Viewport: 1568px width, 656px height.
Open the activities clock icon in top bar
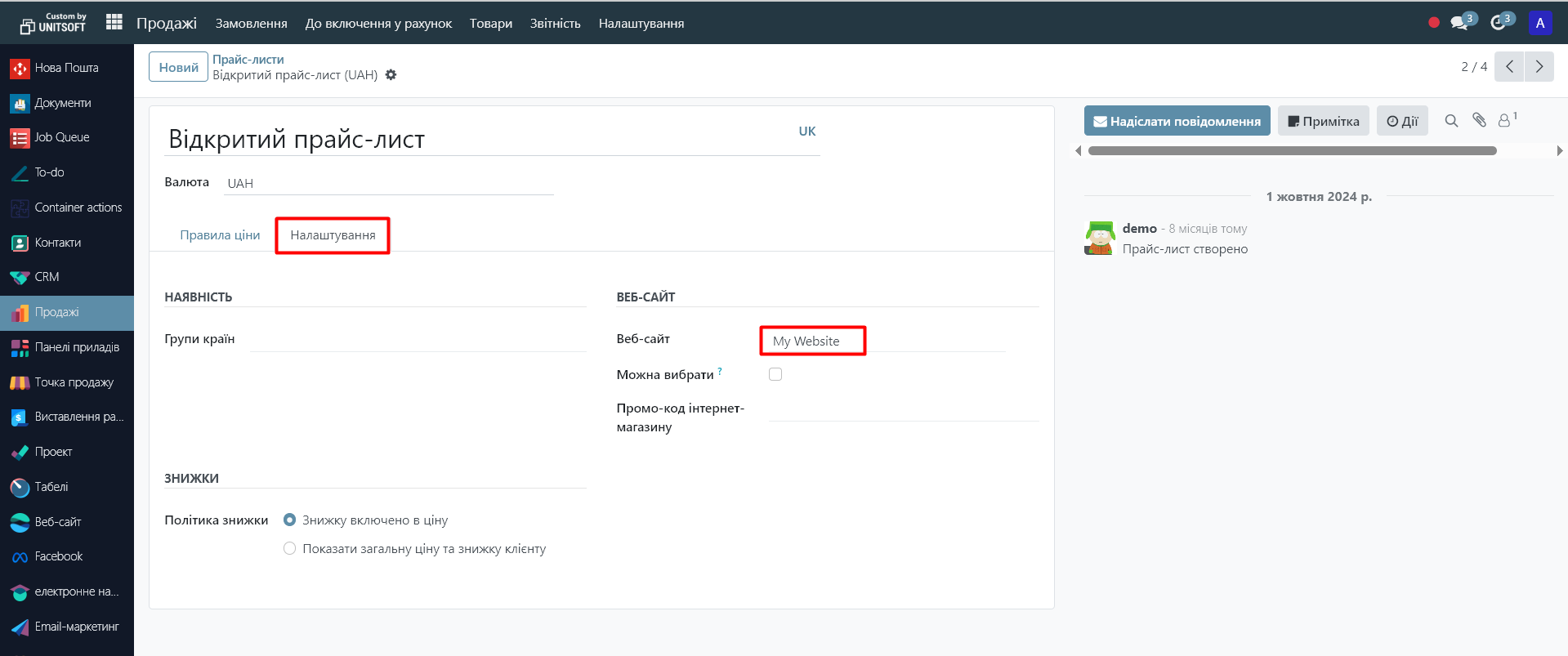tap(1498, 23)
